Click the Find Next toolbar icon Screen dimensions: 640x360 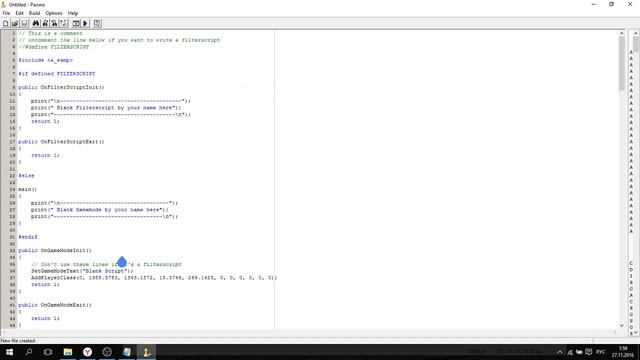(x=45, y=23)
